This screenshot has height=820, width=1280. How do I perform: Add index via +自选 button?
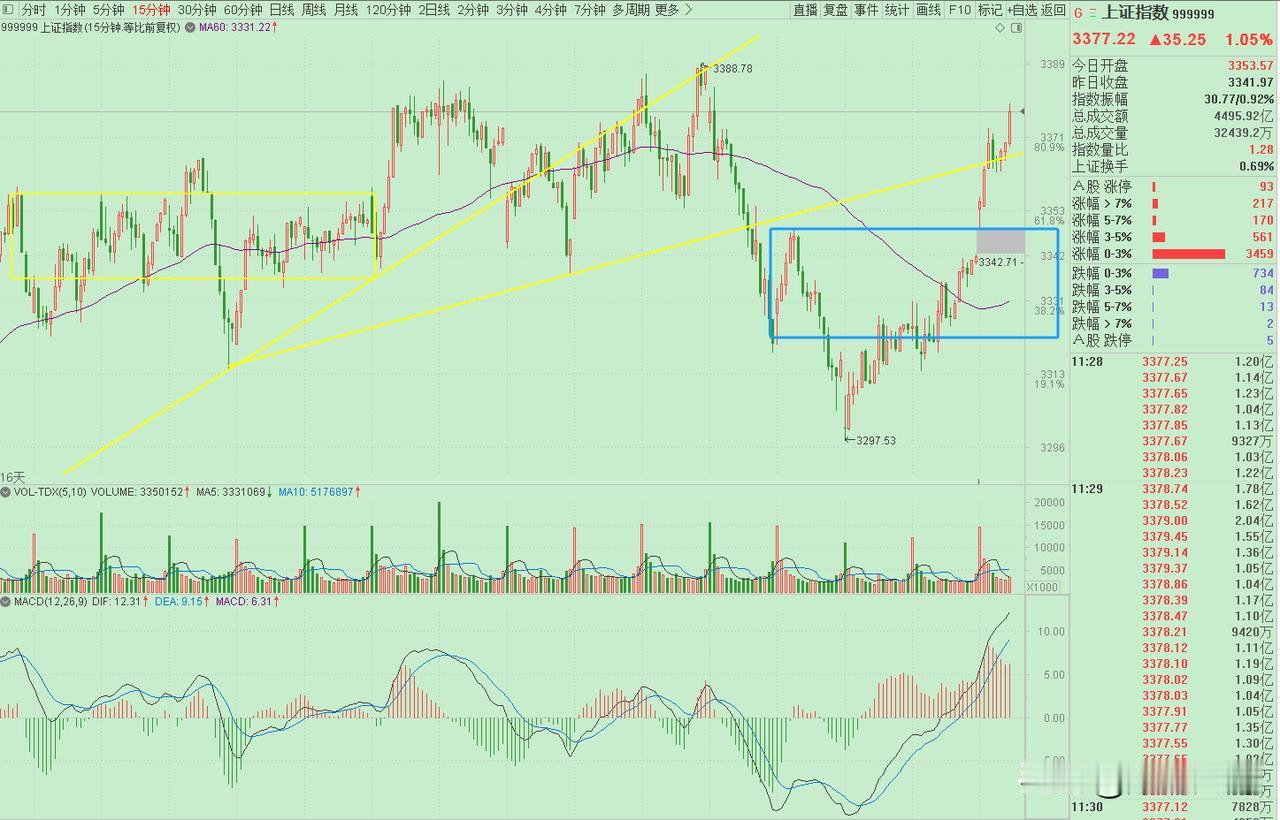pos(1022,10)
